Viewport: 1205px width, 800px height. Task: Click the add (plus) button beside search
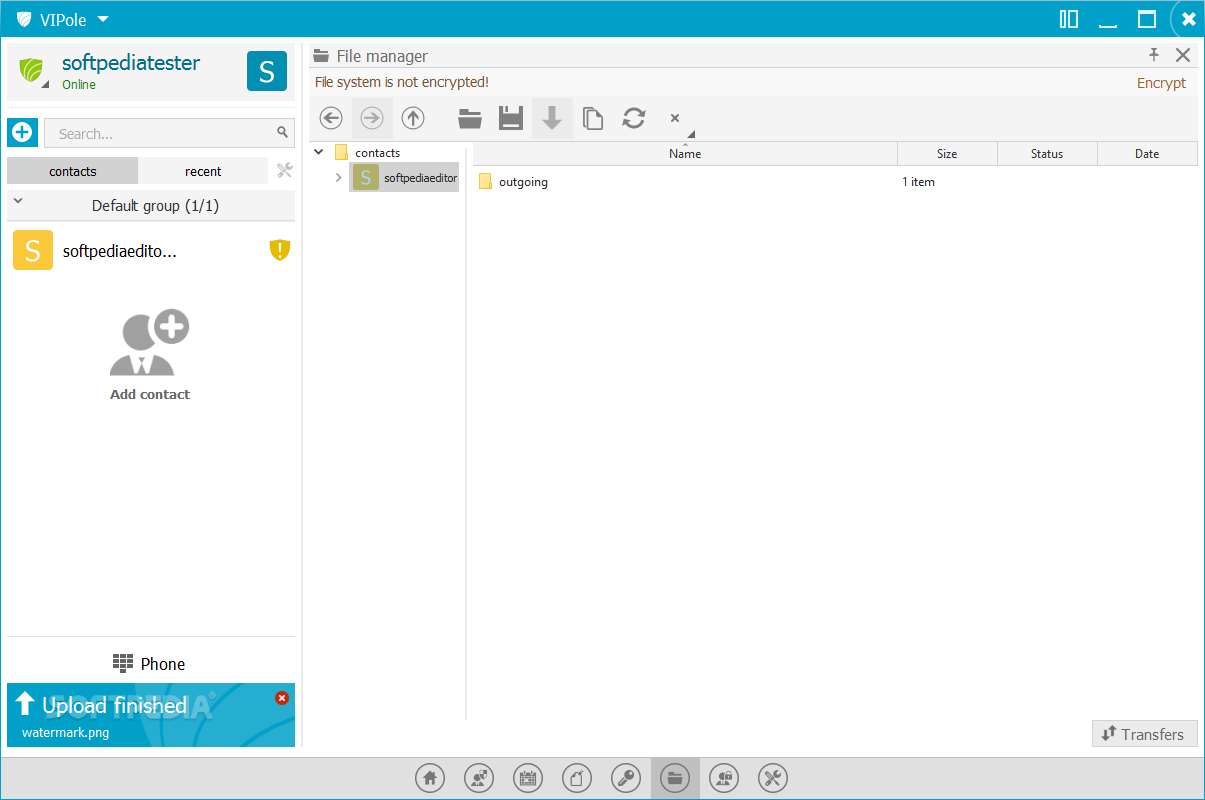click(22, 132)
